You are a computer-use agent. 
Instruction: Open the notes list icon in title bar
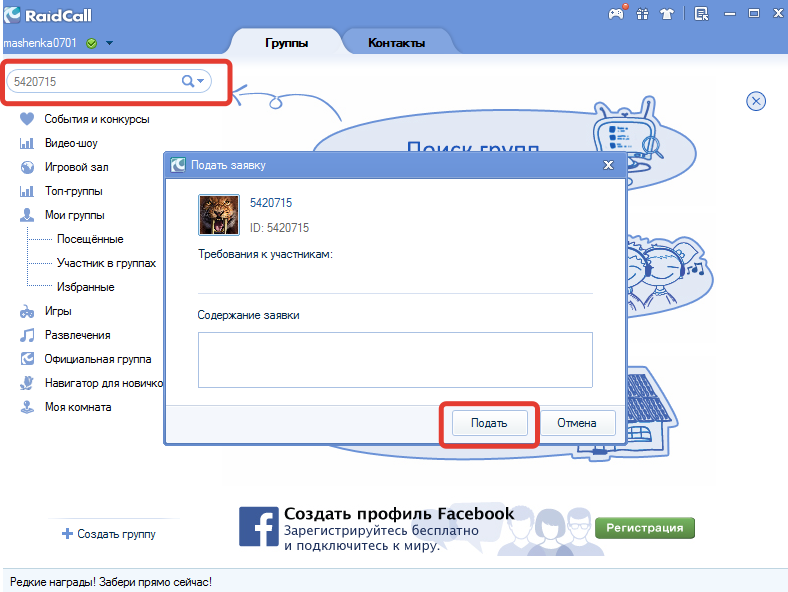[x=701, y=14]
